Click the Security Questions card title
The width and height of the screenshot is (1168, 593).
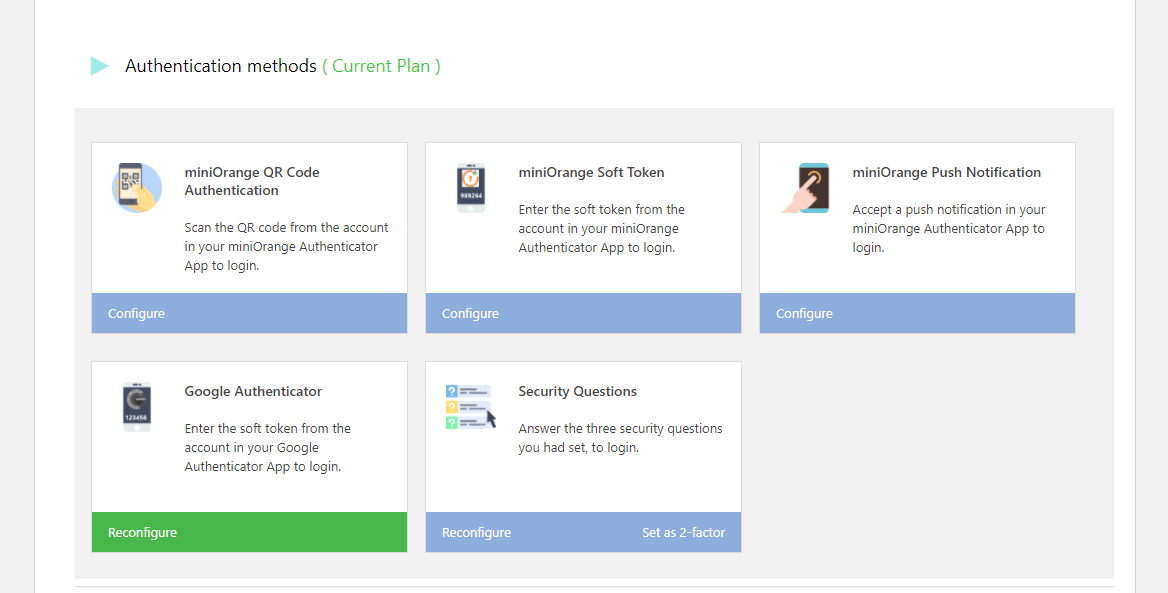click(x=577, y=391)
